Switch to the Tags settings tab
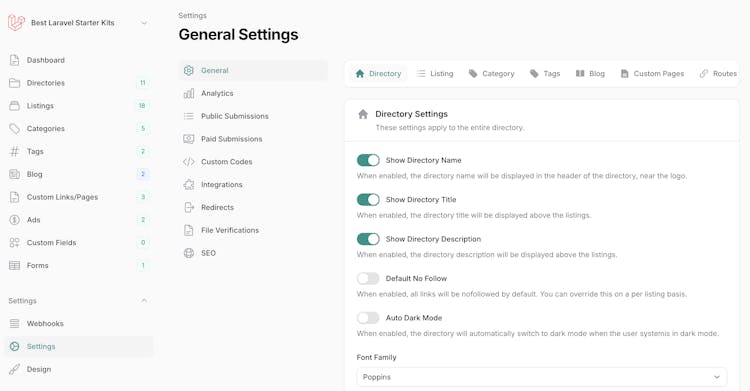 pyautogui.click(x=545, y=74)
